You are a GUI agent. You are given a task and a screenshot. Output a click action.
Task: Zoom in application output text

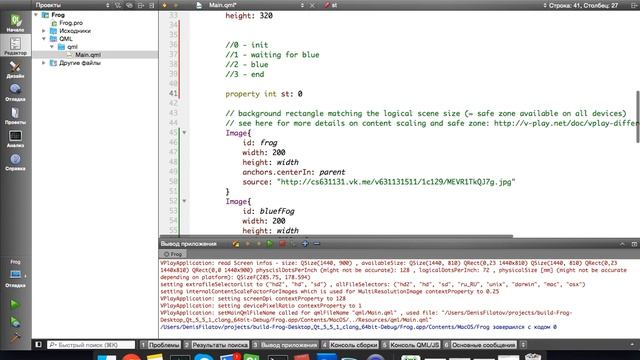pos(305,244)
